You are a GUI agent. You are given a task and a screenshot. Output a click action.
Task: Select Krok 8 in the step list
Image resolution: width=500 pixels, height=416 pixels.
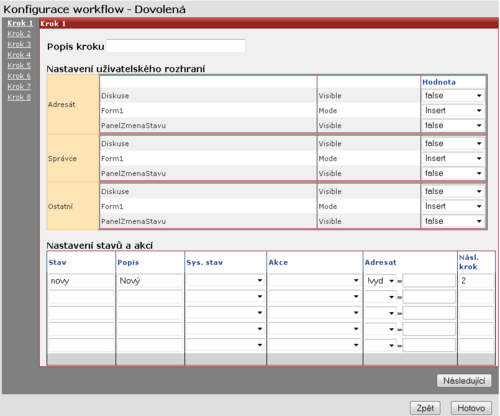(x=19, y=97)
